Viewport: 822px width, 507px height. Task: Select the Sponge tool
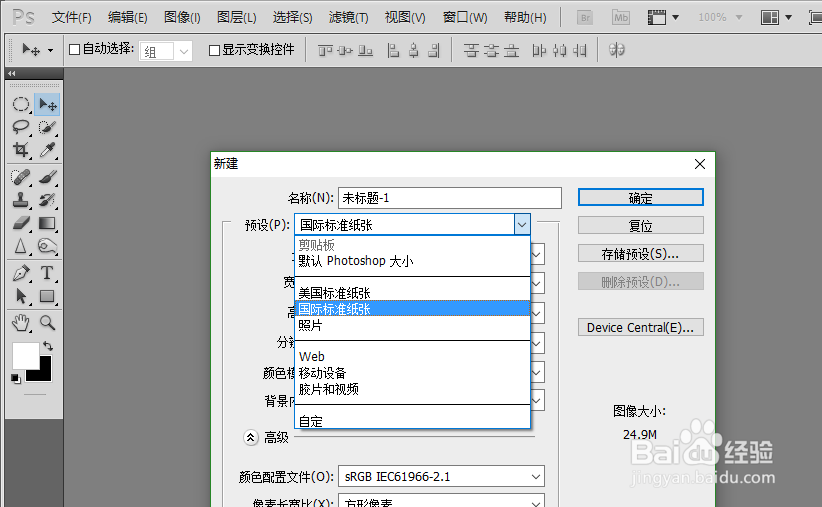tap(47, 246)
